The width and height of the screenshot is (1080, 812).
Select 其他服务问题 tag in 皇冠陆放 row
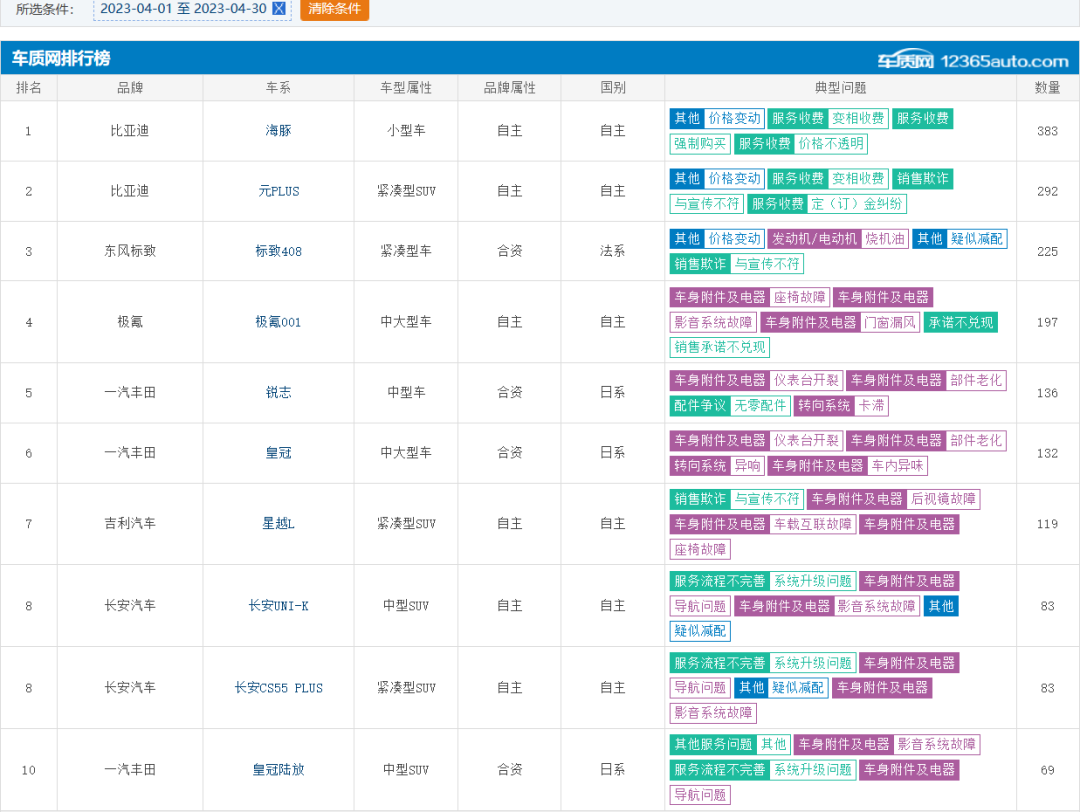(713, 745)
